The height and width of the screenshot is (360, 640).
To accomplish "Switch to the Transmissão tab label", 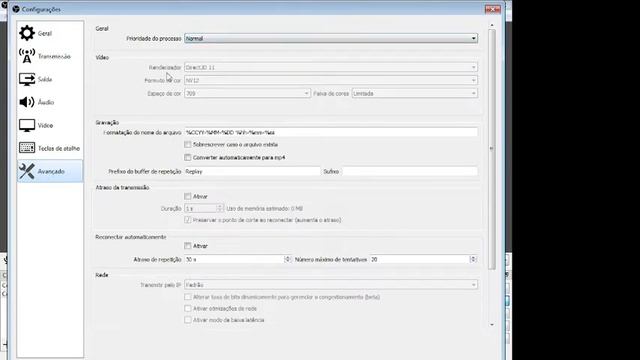I will (x=54, y=56).
